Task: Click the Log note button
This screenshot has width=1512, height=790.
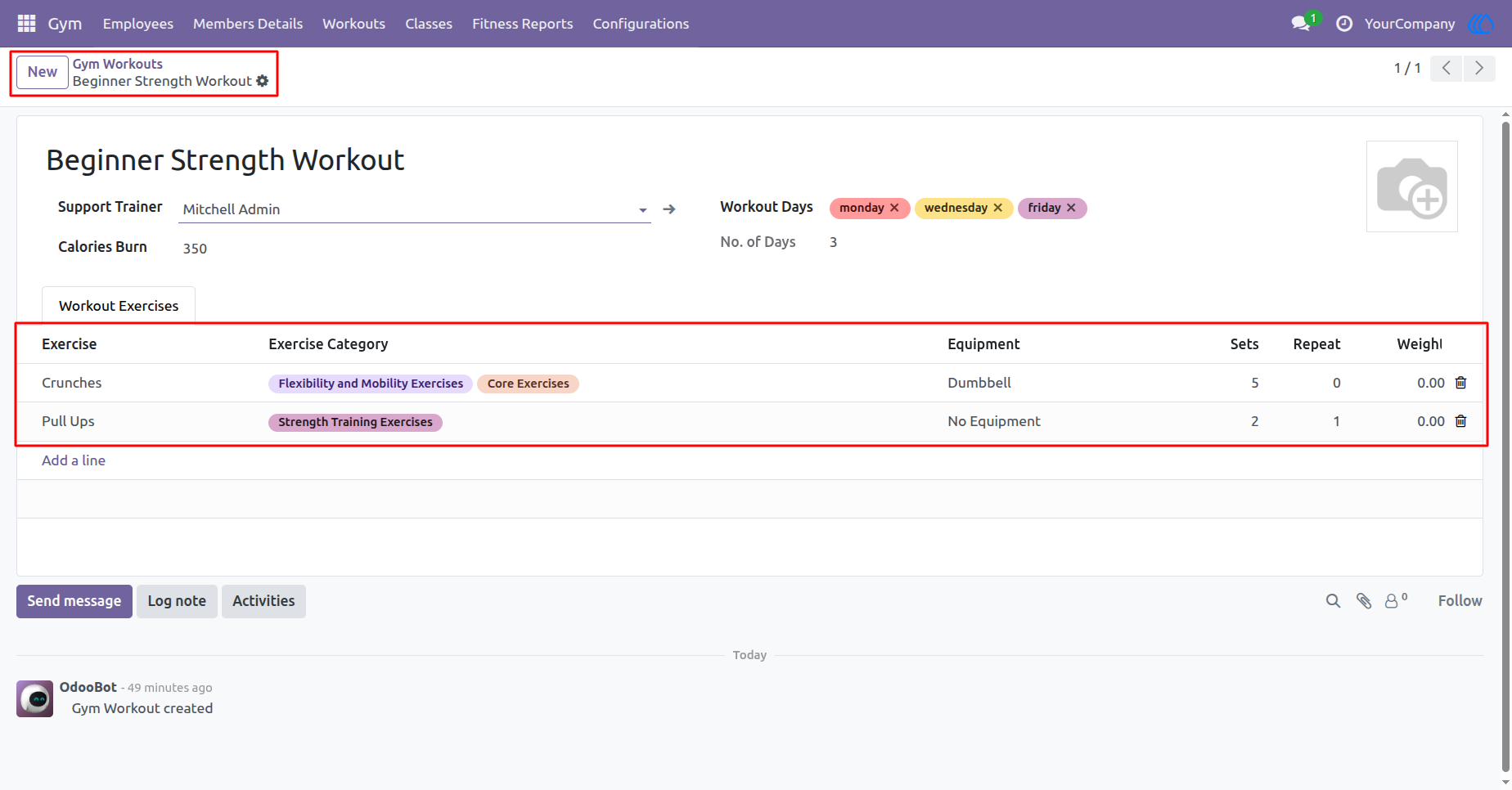Action: [177, 601]
